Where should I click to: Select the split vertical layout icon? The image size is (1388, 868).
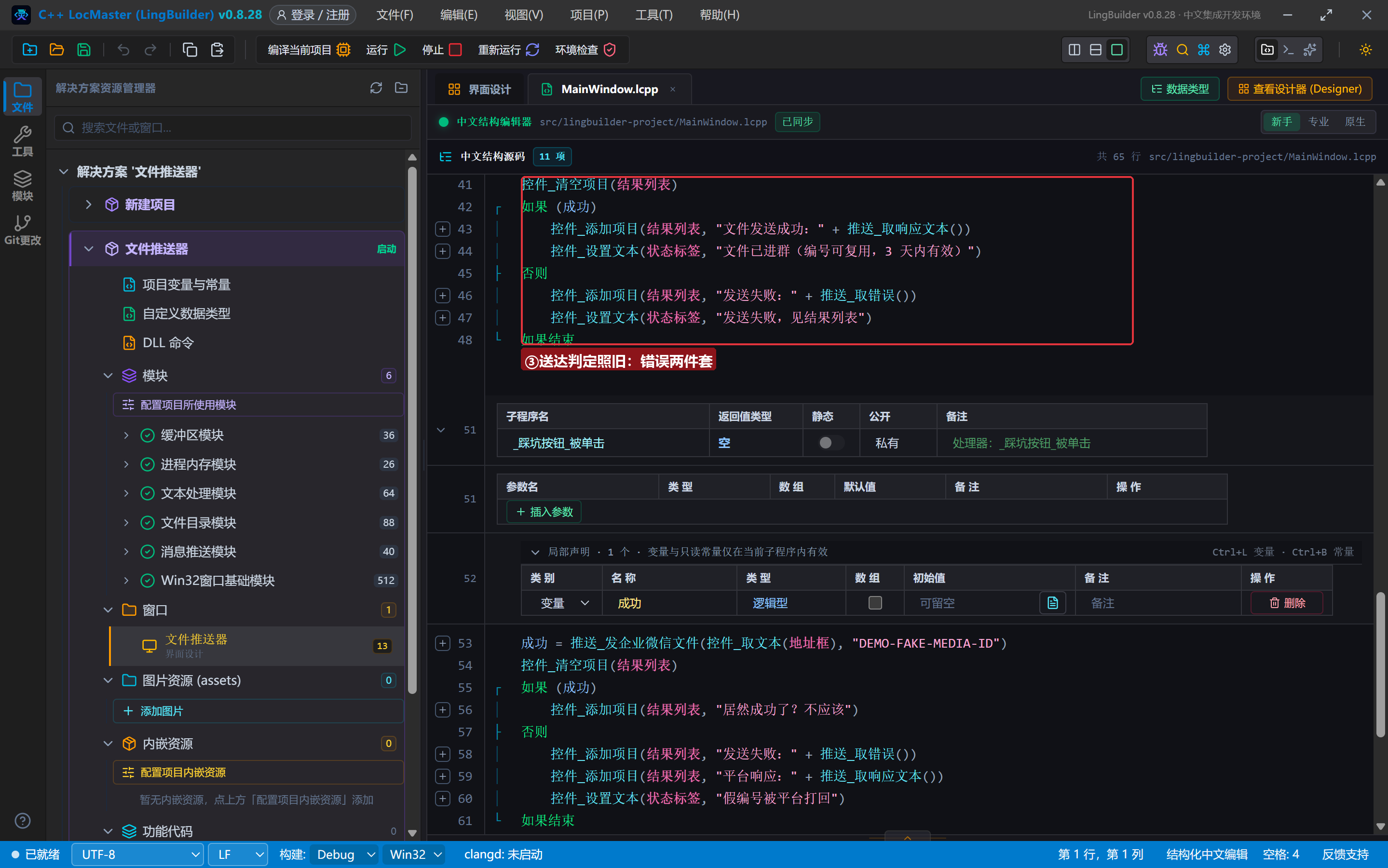(1075, 50)
